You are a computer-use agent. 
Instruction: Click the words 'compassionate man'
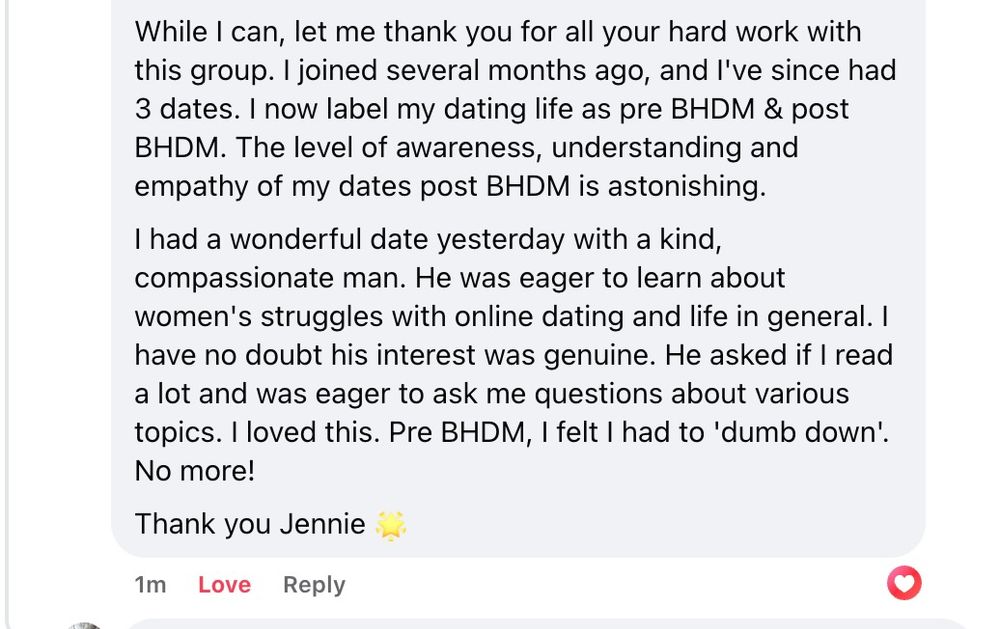pos(270,278)
